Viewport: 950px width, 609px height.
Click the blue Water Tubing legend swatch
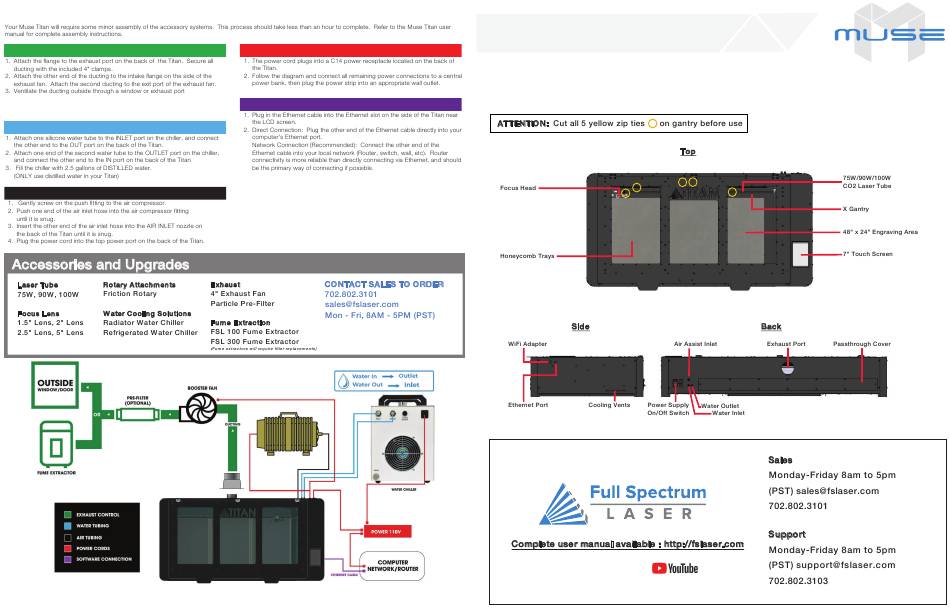tap(67, 526)
